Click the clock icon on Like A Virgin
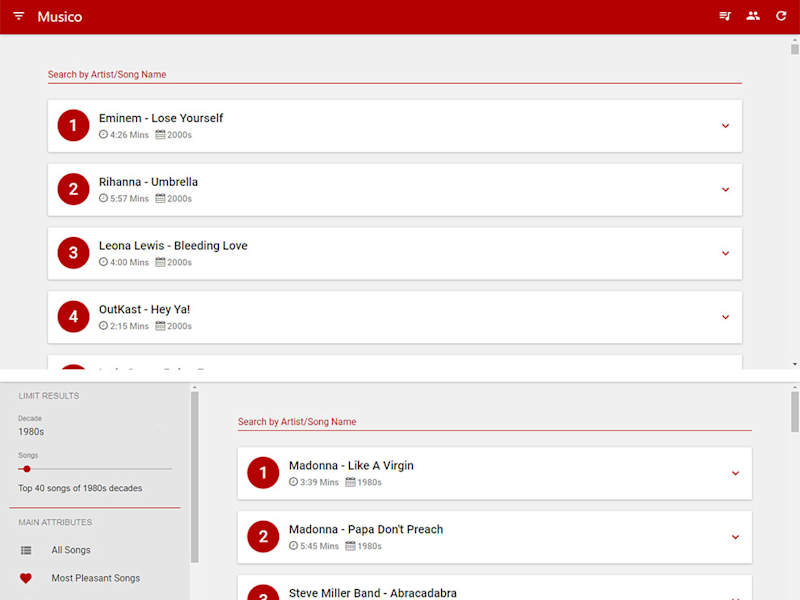 [293, 482]
